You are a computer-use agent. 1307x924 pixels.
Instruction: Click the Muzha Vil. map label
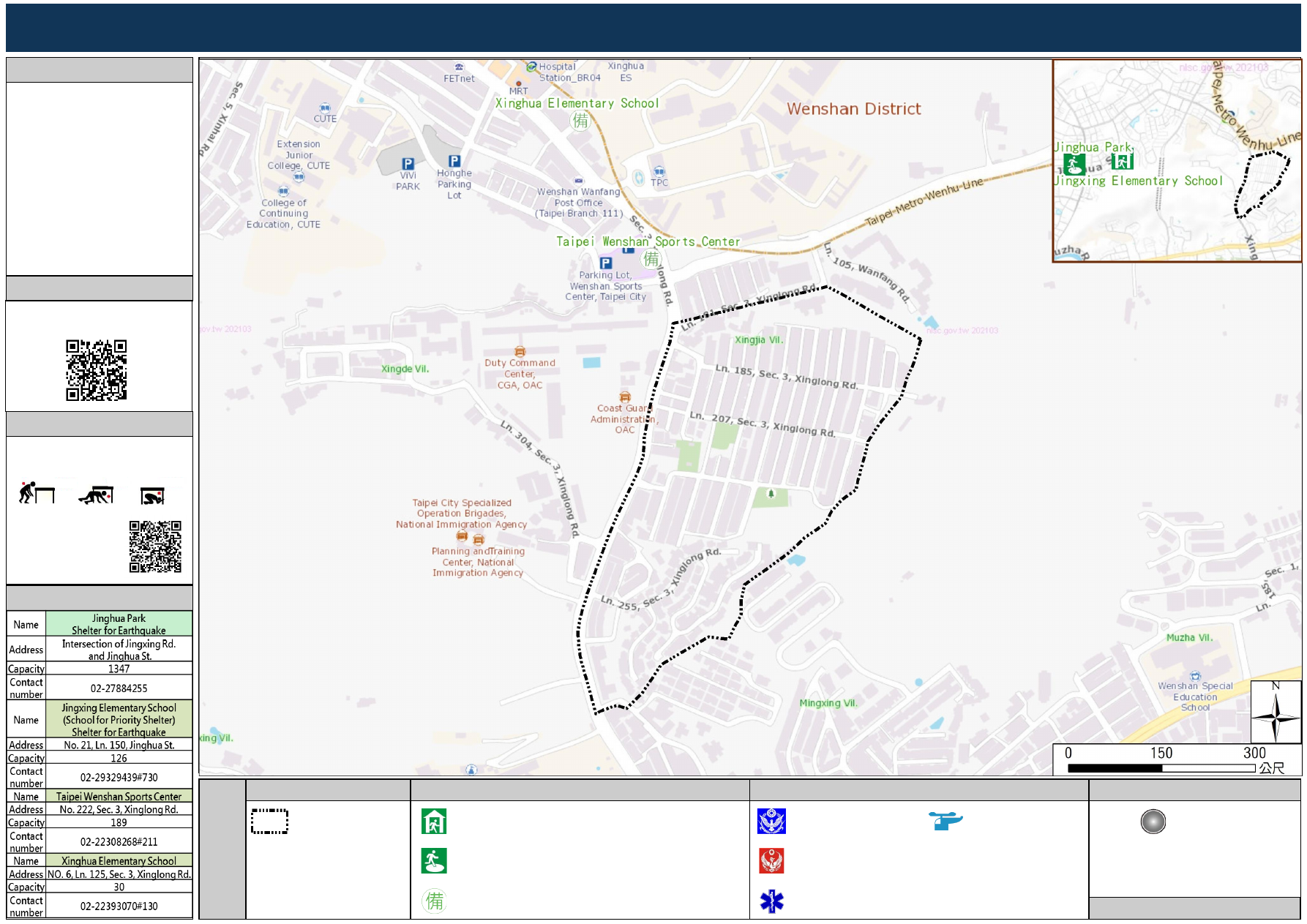pyautogui.click(x=1189, y=638)
